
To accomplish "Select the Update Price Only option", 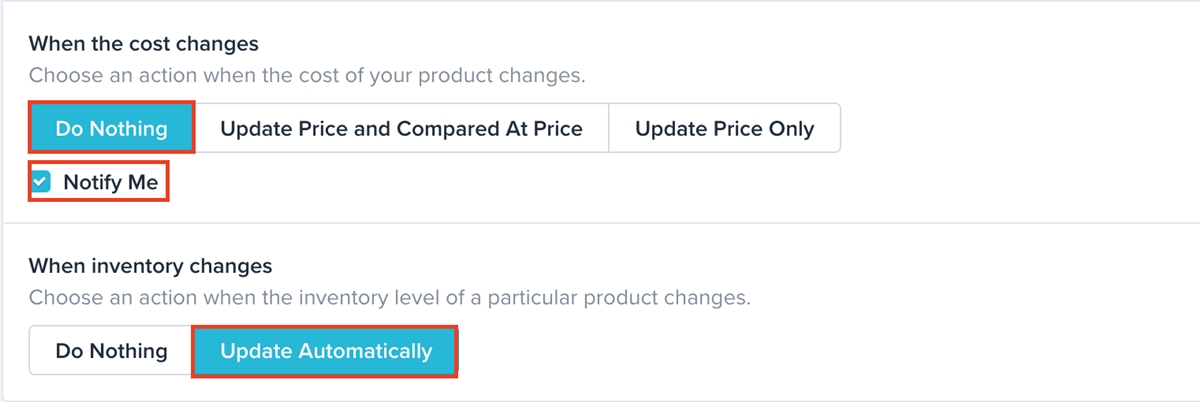I will [724, 129].
